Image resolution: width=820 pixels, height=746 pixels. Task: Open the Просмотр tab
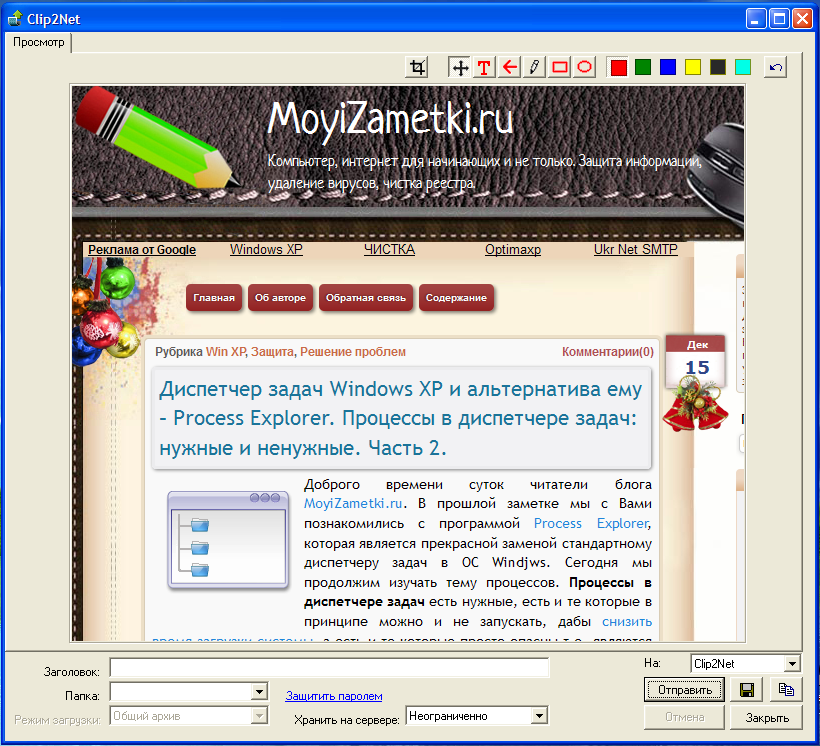coord(38,42)
